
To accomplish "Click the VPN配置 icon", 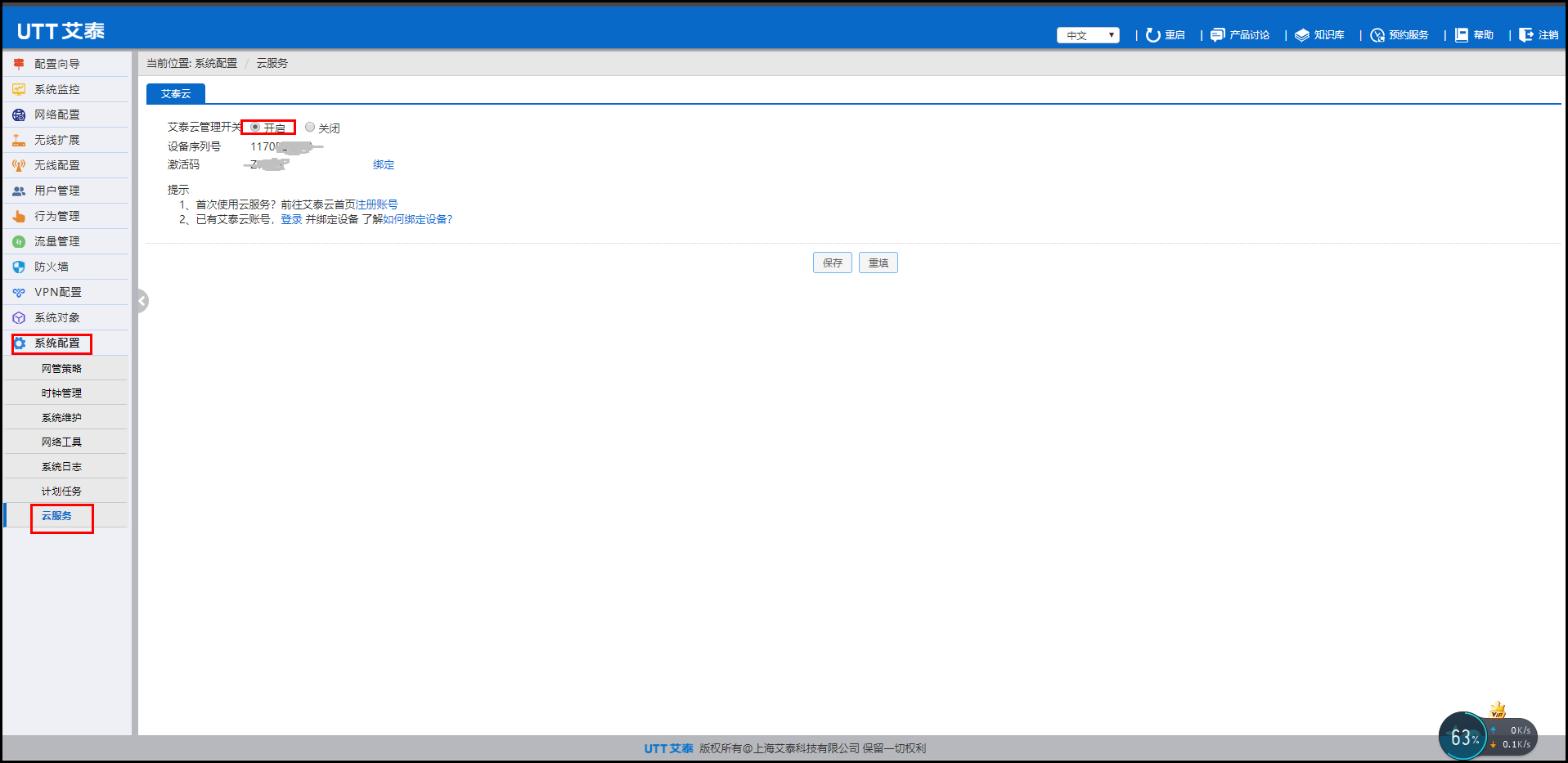I will 19,292.
